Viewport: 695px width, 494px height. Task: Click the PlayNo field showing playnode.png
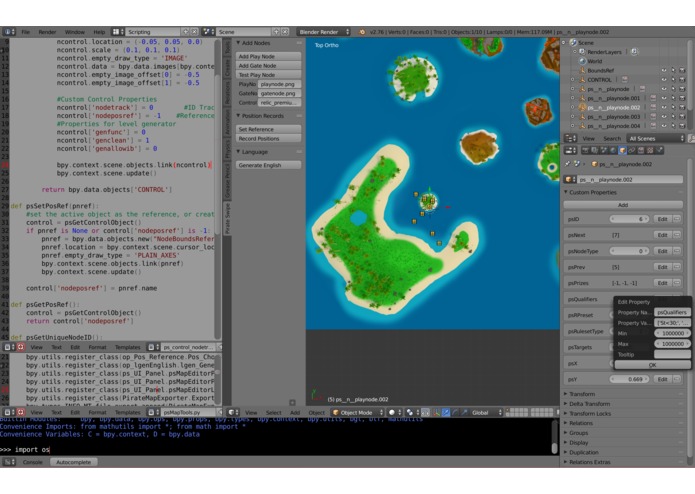(x=279, y=84)
